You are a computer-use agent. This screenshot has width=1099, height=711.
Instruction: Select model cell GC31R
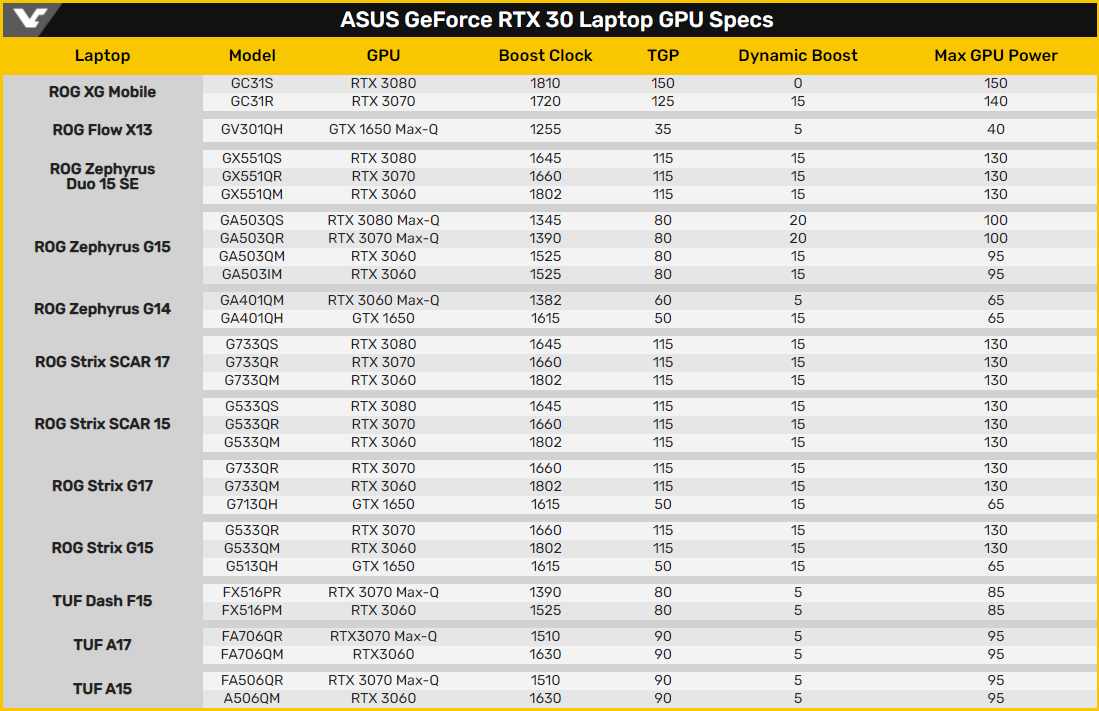point(252,101)
